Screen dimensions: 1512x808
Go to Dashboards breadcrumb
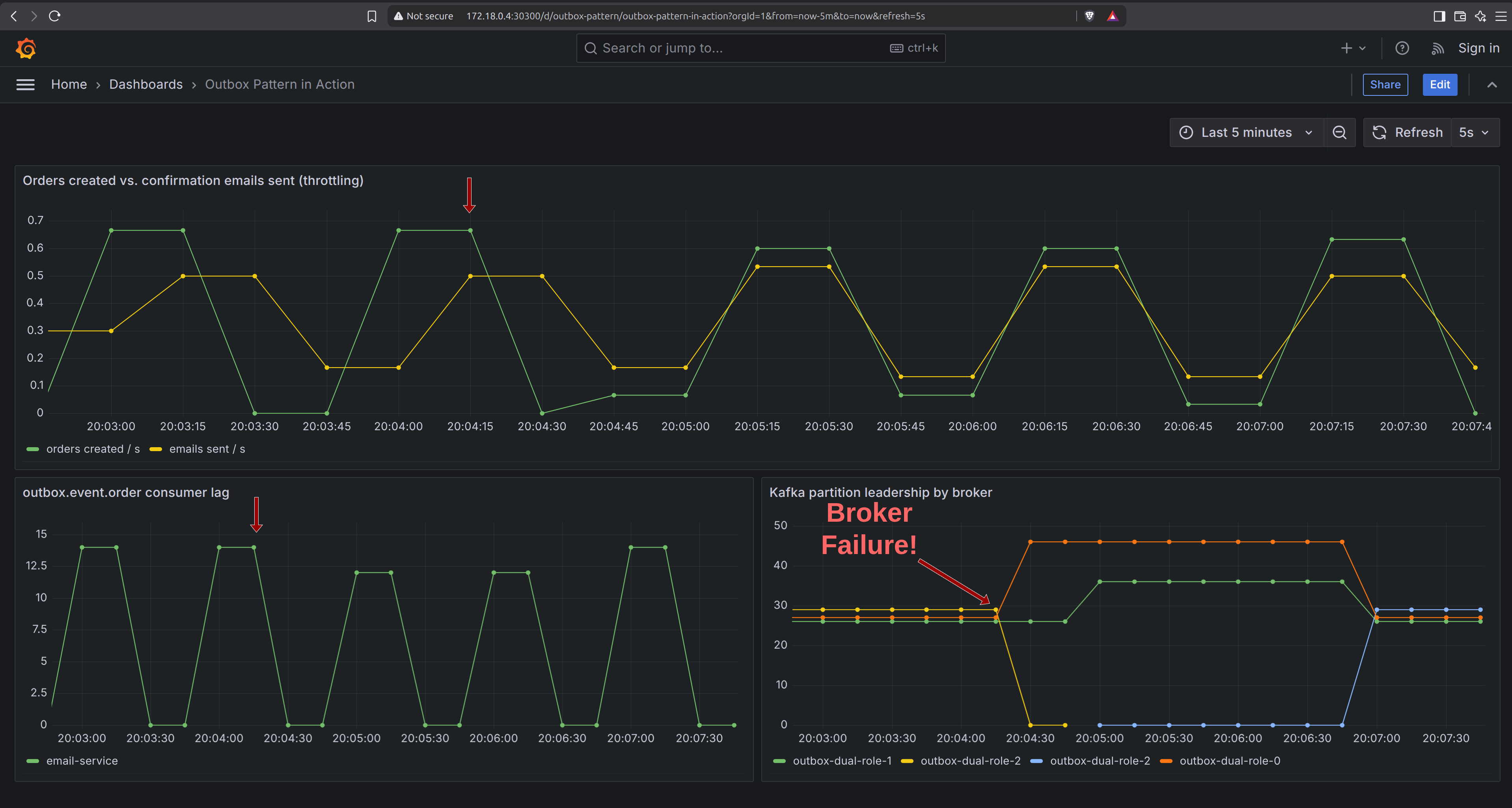coord(145,84)
